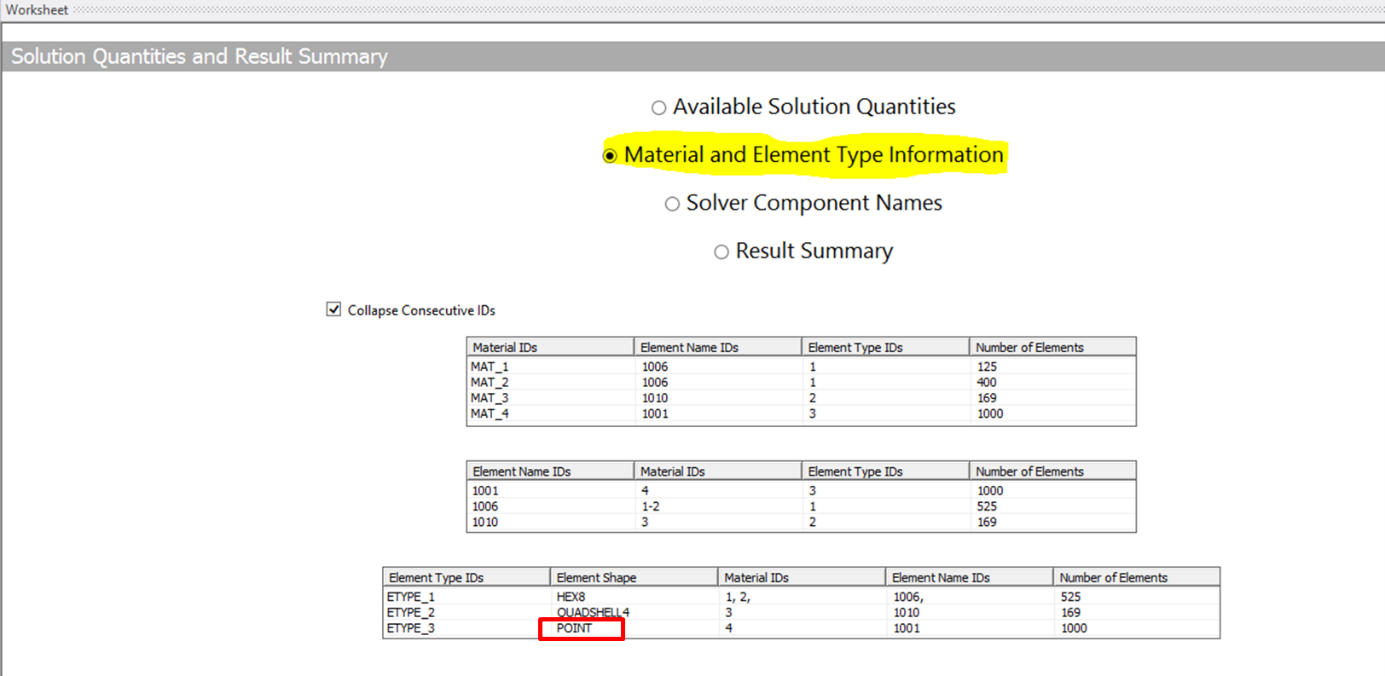Select Available Solution Quantities radio button
This screenshot has height=676, width=1385.
click(659, 108)
